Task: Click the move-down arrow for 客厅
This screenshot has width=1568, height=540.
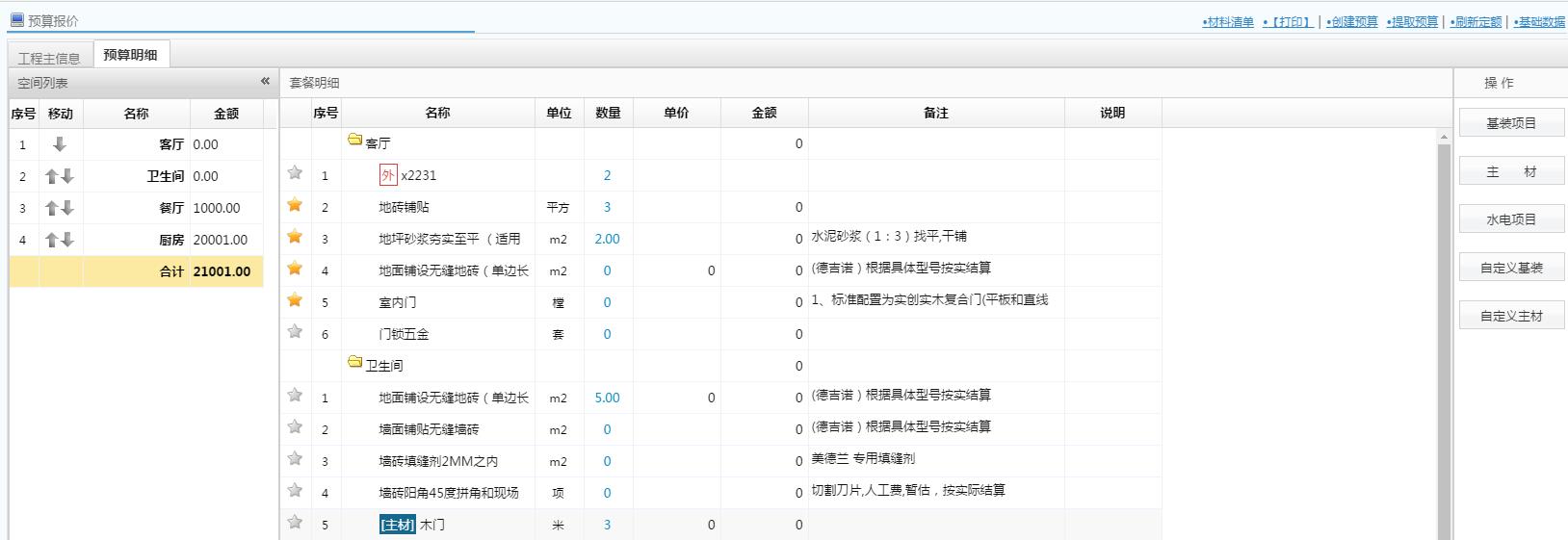Action: 60,144
